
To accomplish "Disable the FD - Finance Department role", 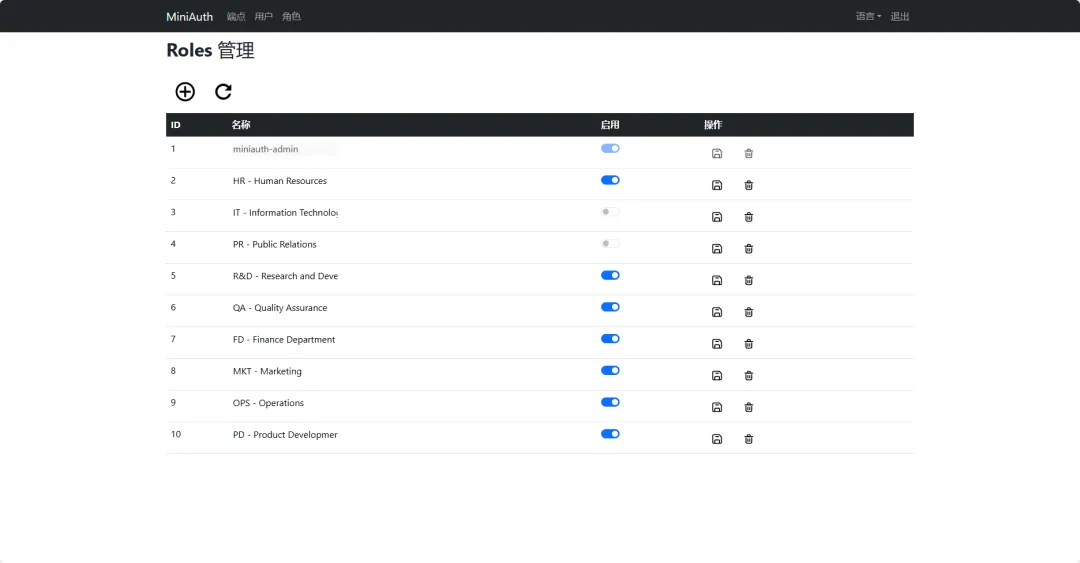I will 610,338.
